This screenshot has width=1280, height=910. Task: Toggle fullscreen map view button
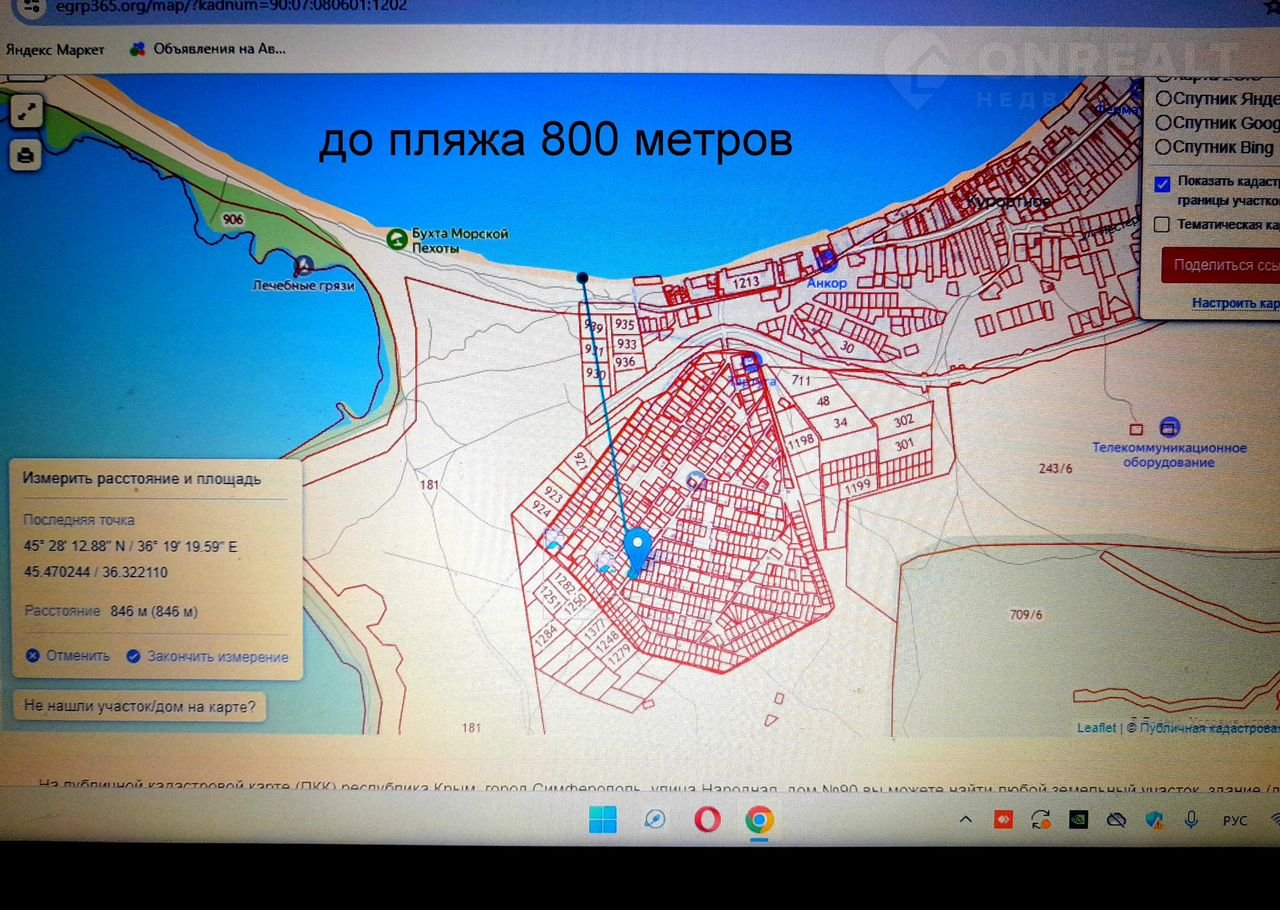pyautogui.click(x=26, y=111)
